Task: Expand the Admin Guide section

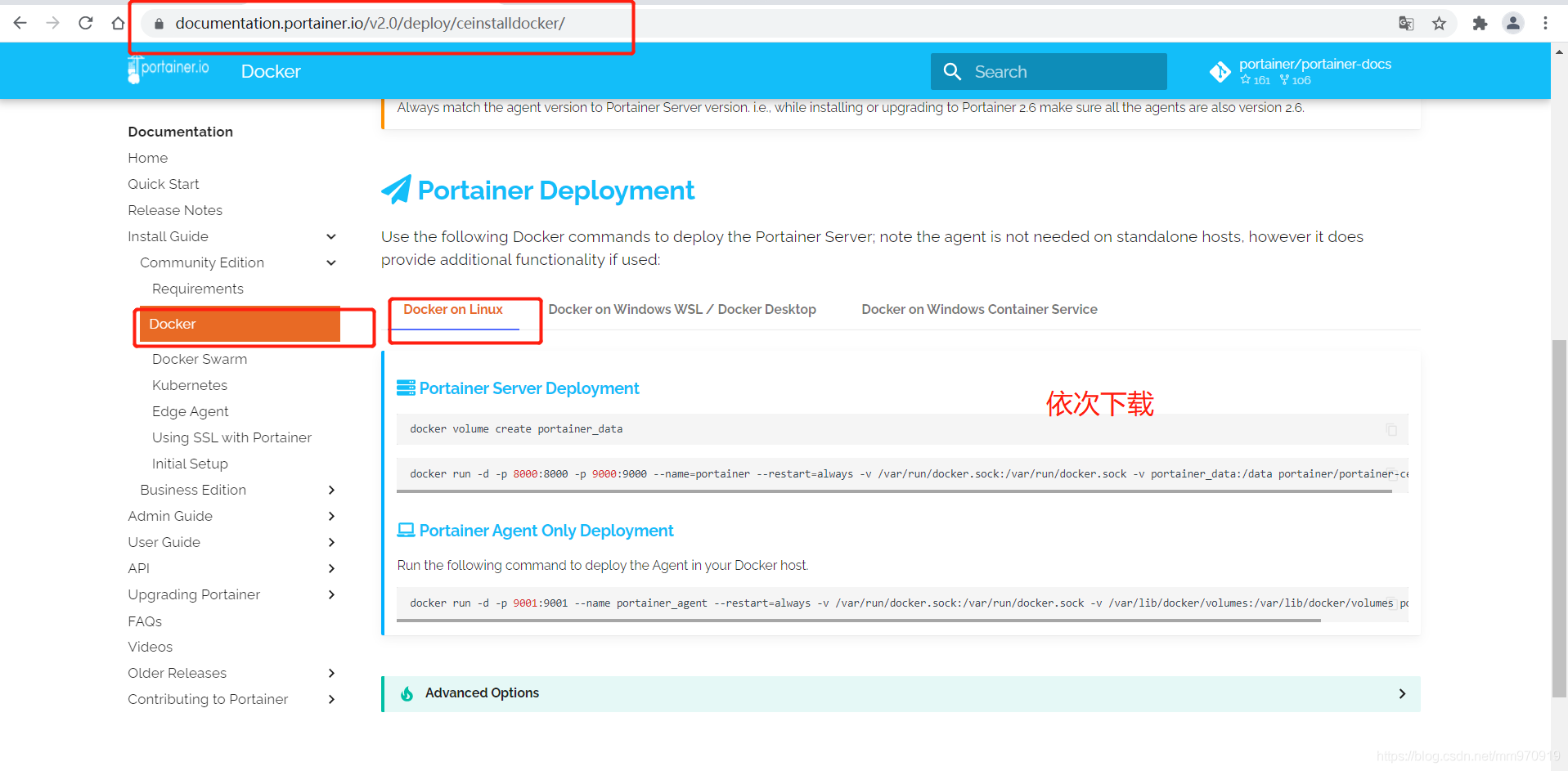Action: point(331,516)
